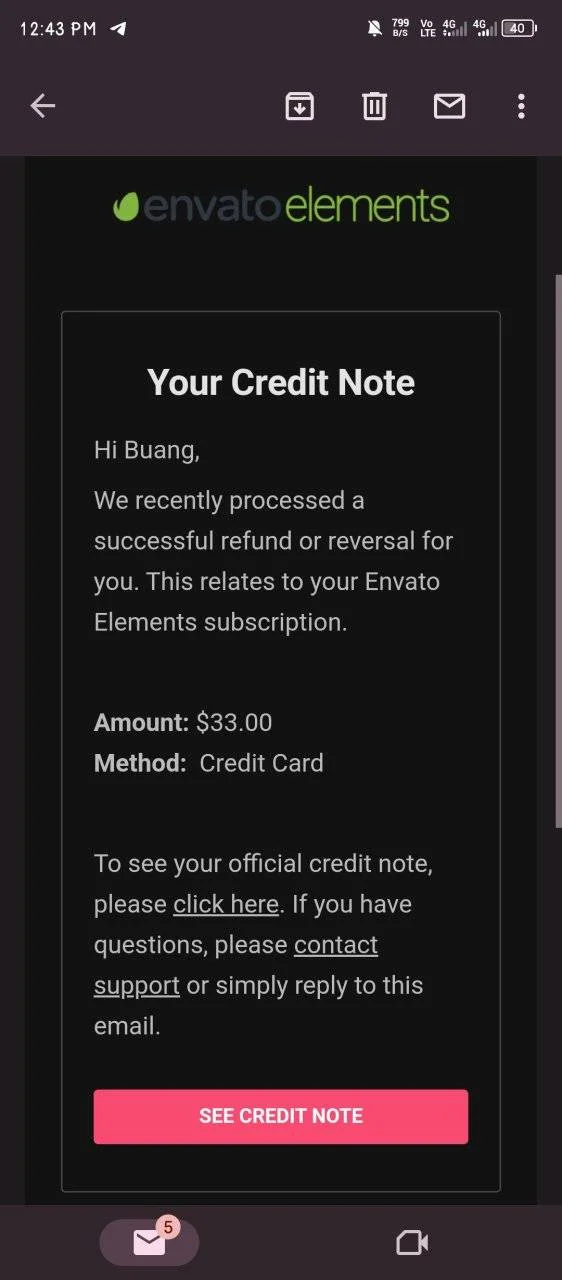Image resolution: width=562 pixels, height=1280 pixels.
Task: Tap the back arrow icon
Action: pos(42,106)
